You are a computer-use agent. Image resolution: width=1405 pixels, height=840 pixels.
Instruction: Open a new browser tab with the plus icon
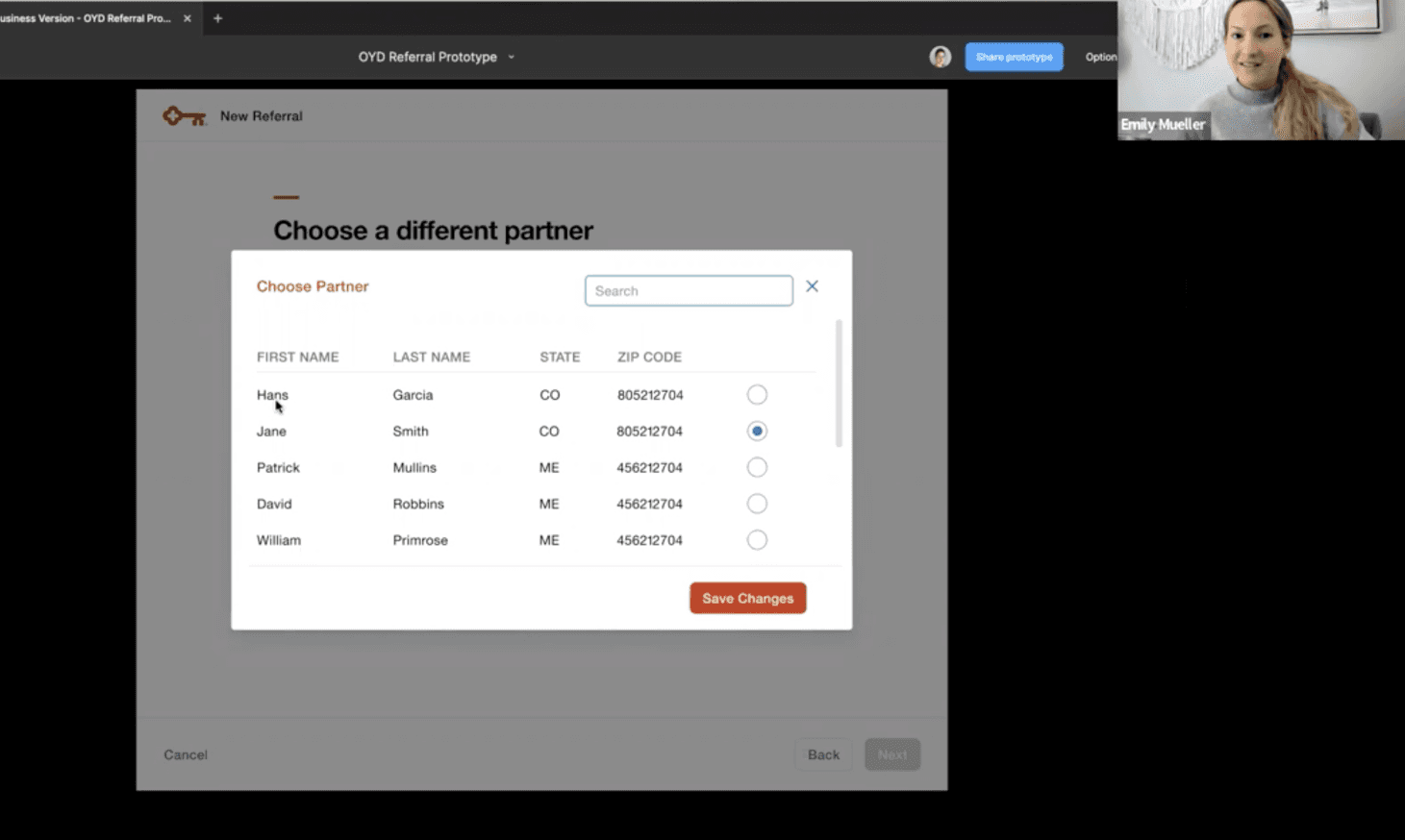click(x=217, y=17)
